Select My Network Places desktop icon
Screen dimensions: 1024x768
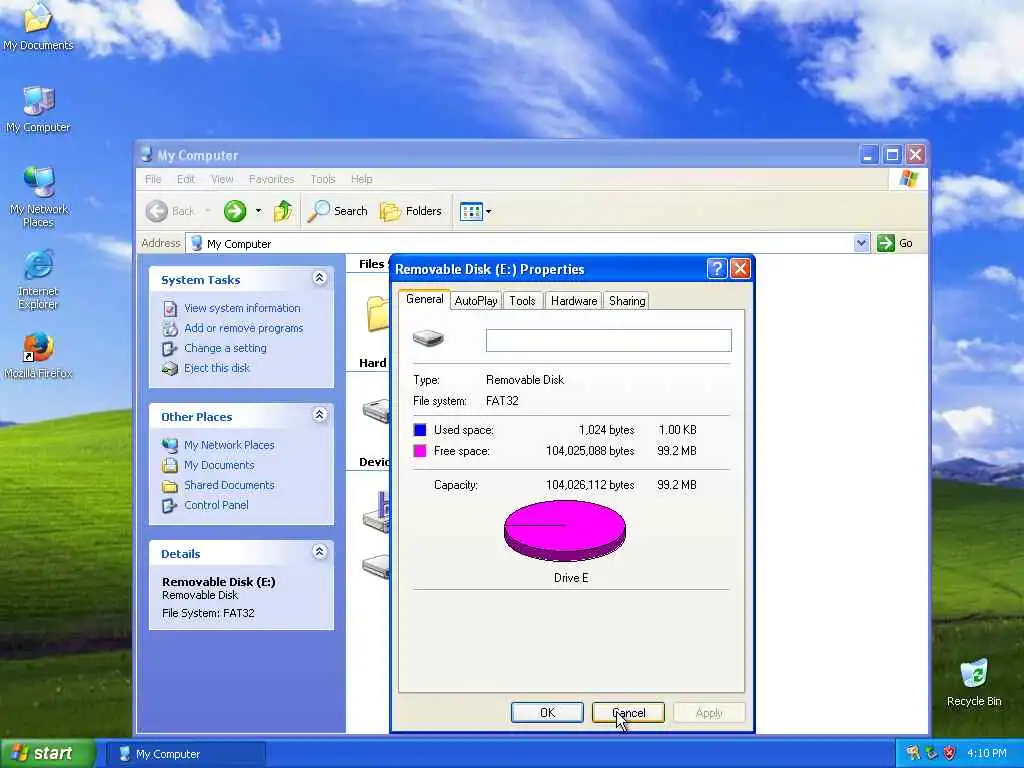tap(38, 196)
